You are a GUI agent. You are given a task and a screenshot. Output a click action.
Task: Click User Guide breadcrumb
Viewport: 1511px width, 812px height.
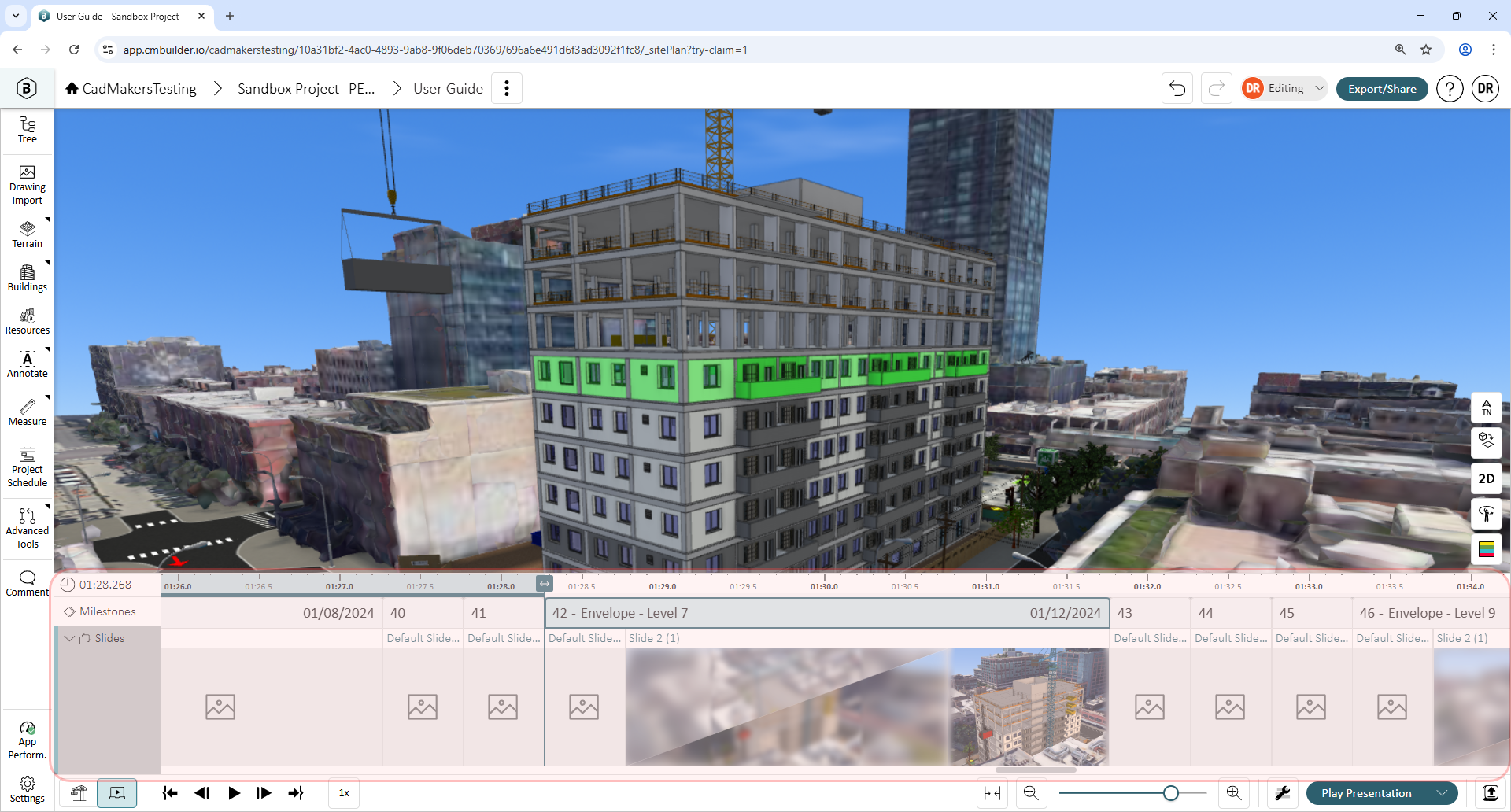pos(448,88)
